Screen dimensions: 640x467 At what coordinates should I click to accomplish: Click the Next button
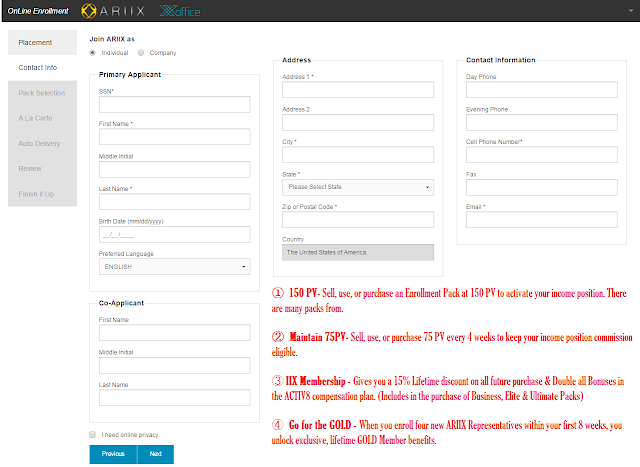[x=156, y=454]
